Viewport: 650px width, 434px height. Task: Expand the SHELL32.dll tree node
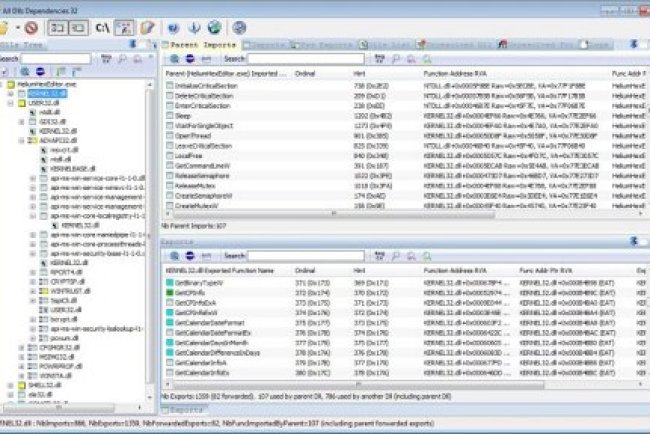(10, 385)
